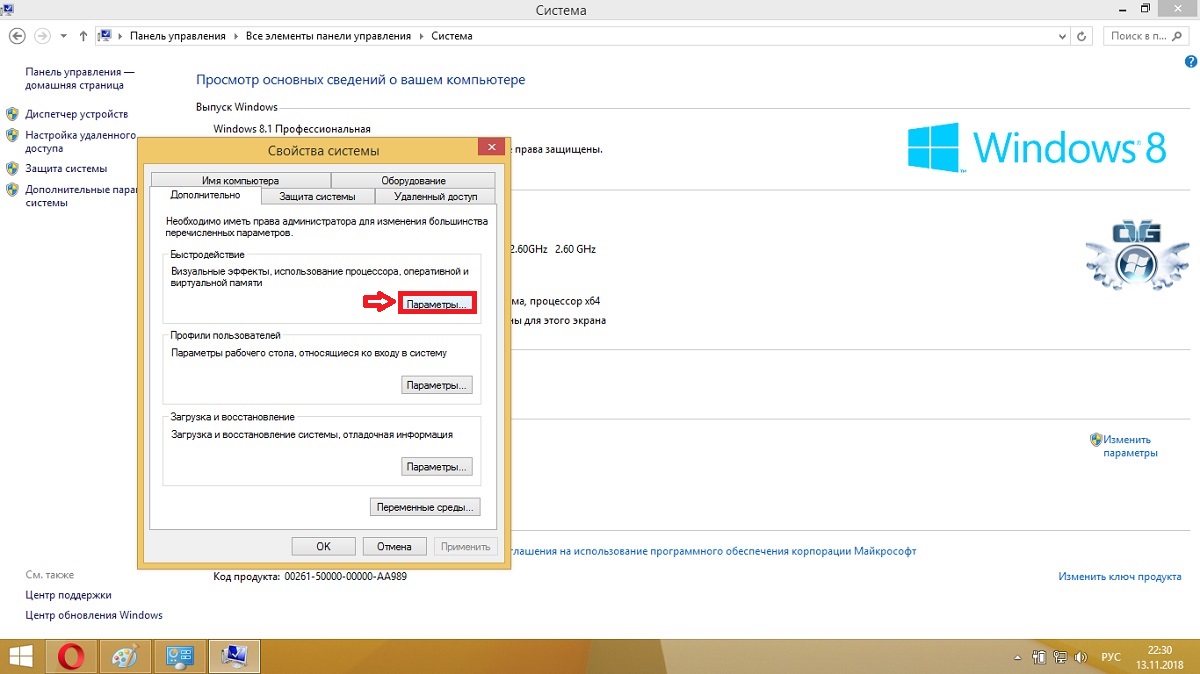This screenshot has height=674, width=1200.
Task: Click the computer icon in address bar
Action: click(105, 36)
